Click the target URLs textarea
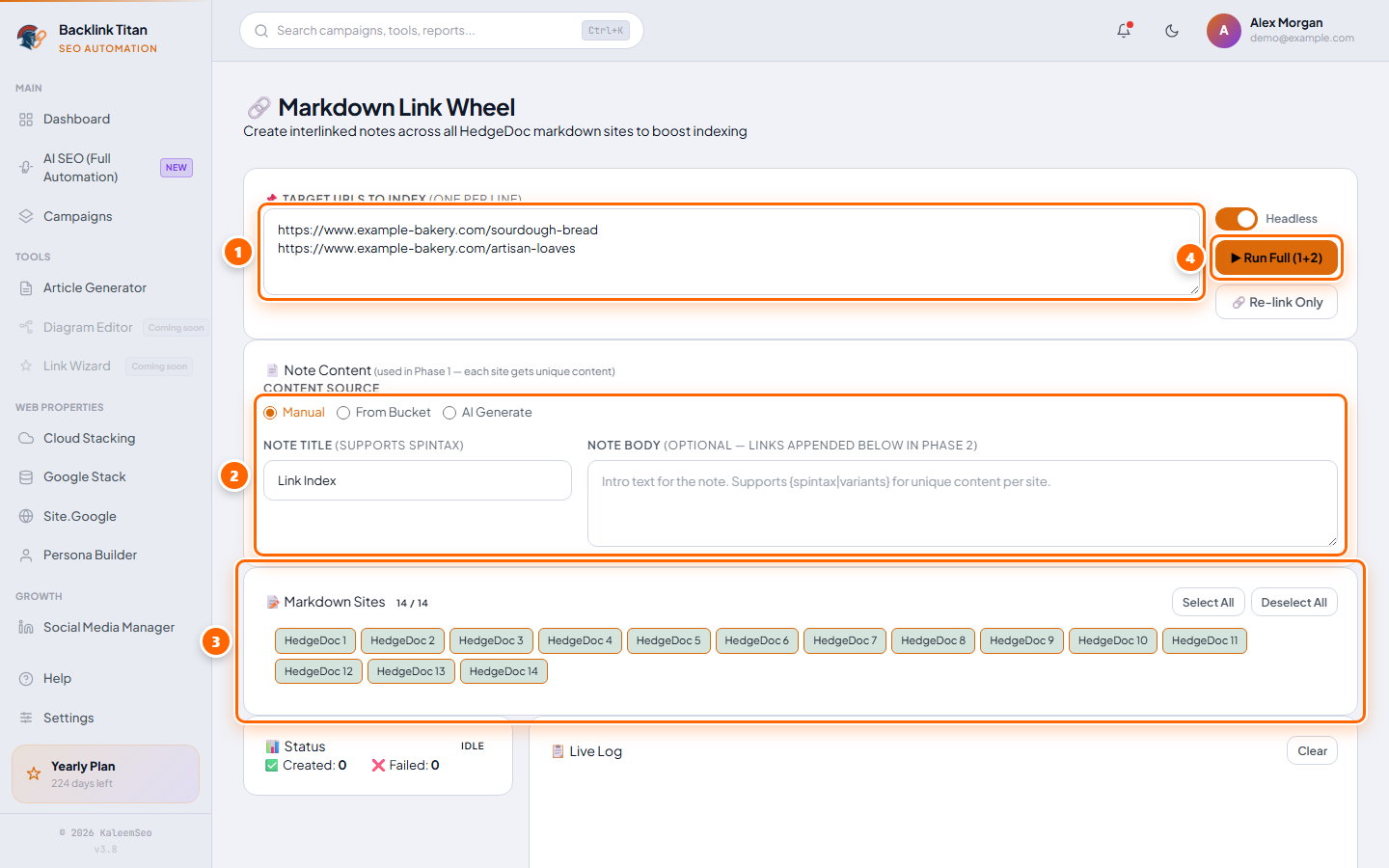Image resolution: width=1389 pixels, height=868 pixels. click(x=732, y=252)
